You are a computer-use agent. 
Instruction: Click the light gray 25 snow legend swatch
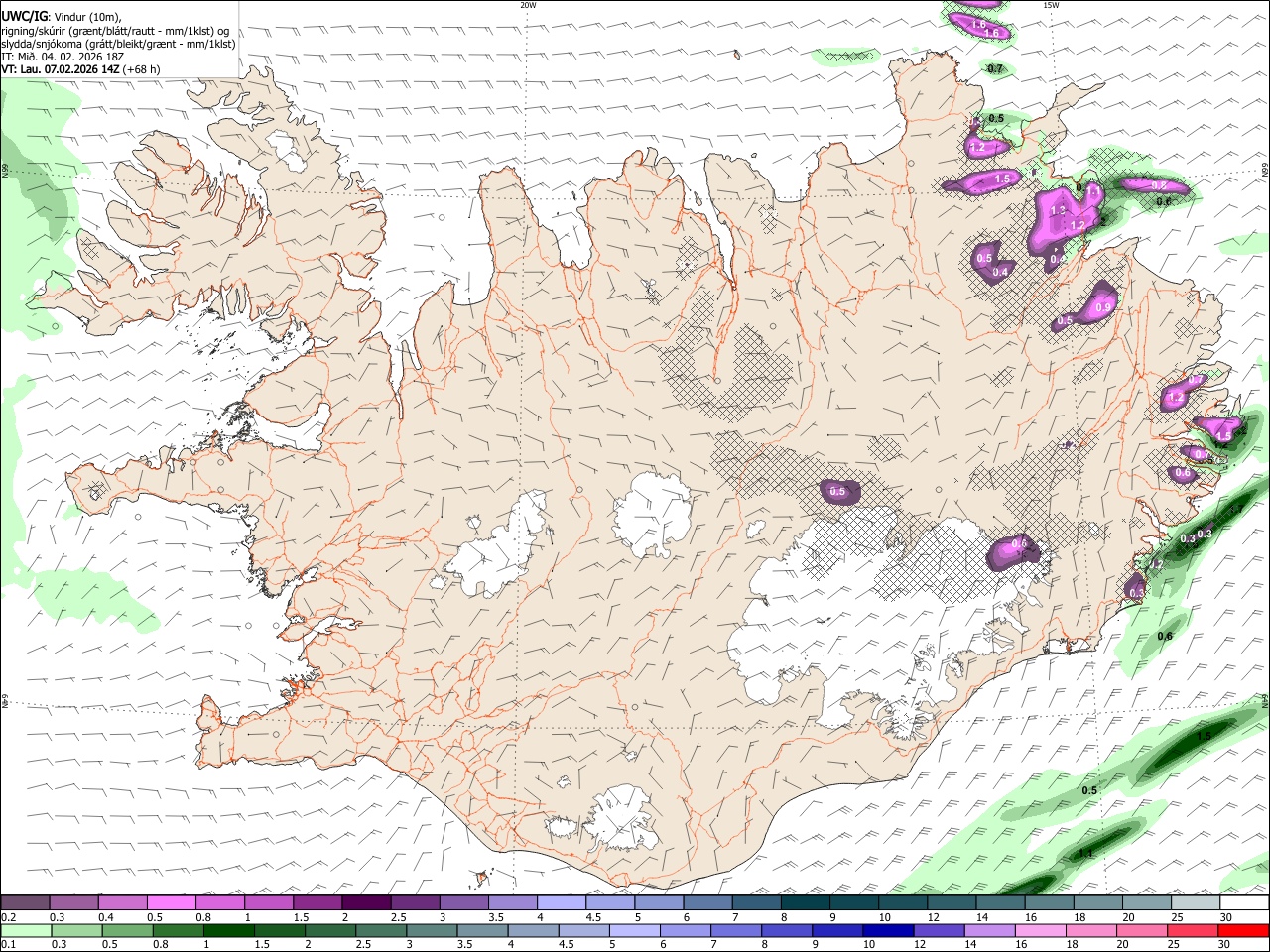coord(1197,902)
